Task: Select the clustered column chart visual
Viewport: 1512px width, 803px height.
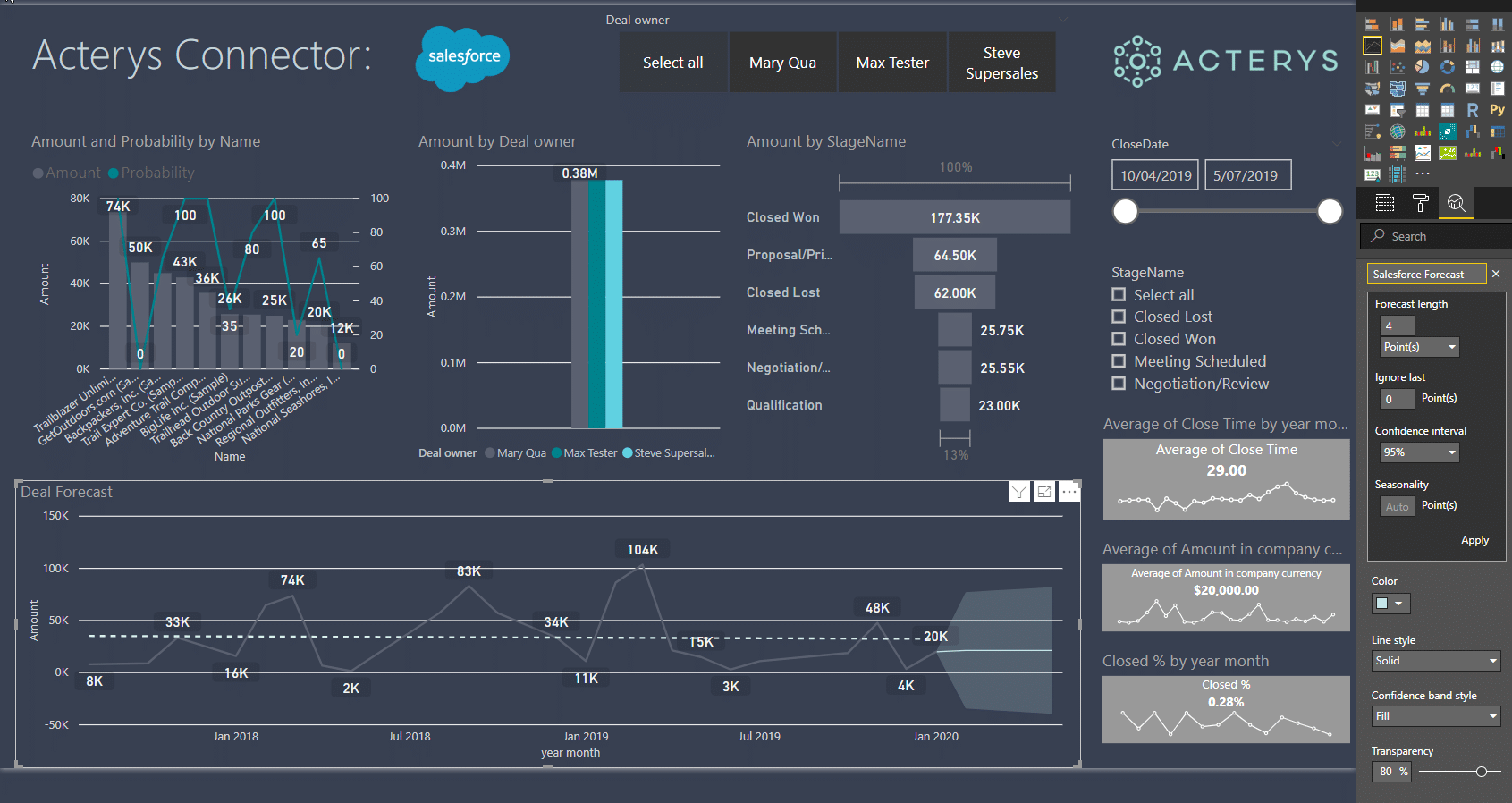Action: [x=1448, y=24]
